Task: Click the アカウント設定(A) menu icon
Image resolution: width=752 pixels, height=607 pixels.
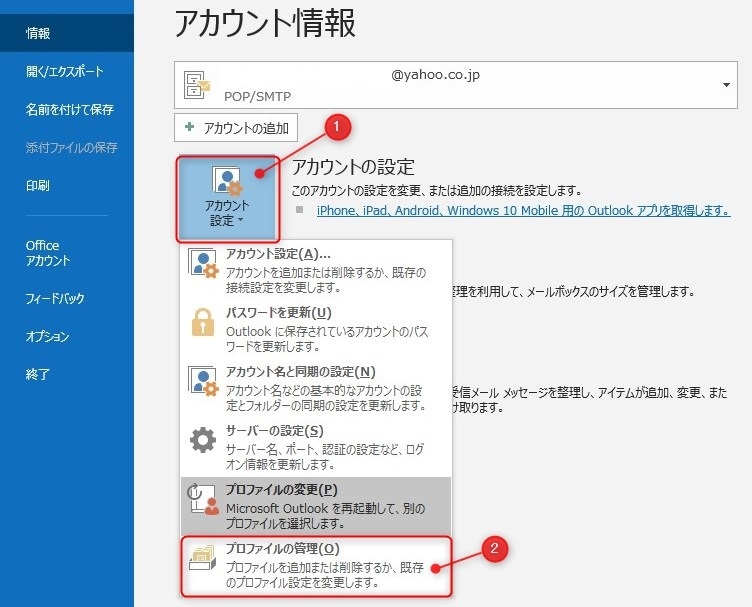Action: pyautogui.click(x=204, y=270)
